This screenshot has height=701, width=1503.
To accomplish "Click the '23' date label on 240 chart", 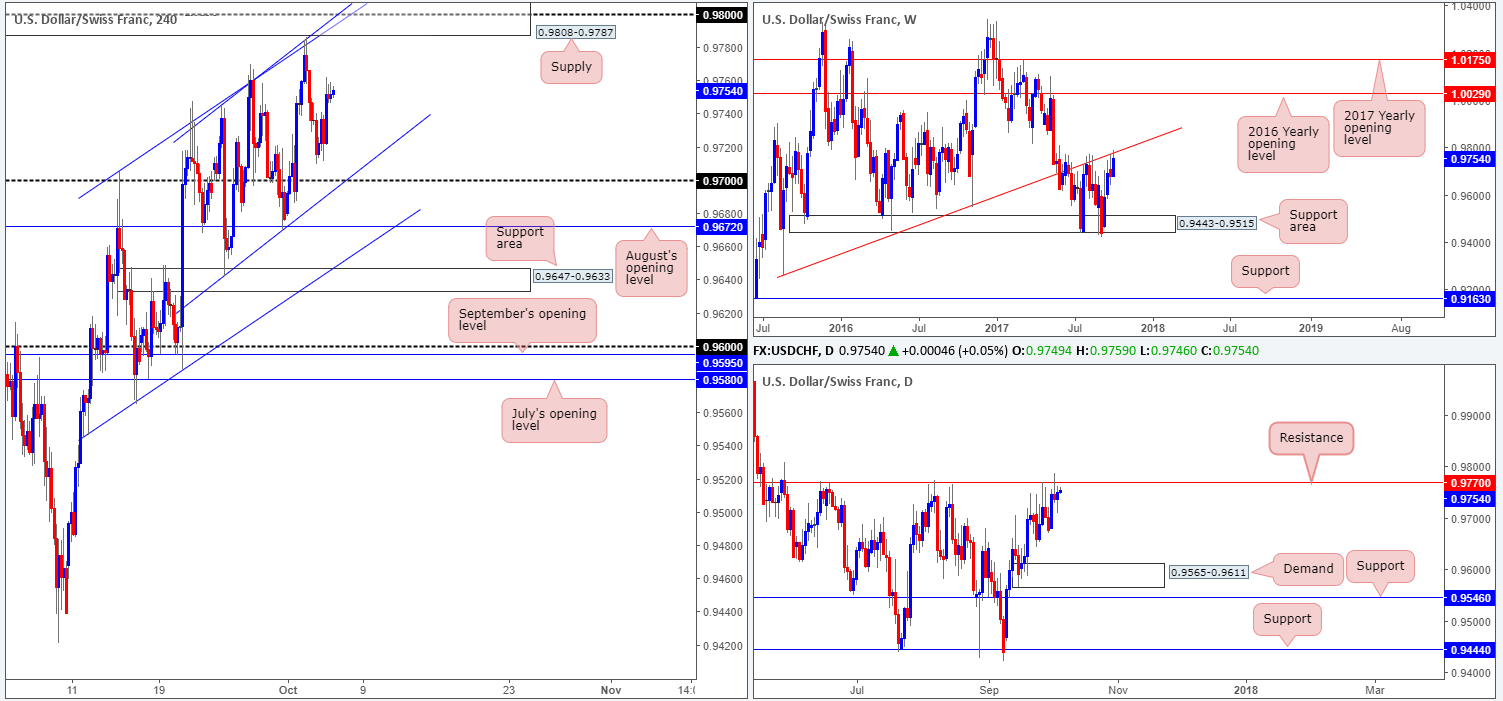I will [509, 690].
